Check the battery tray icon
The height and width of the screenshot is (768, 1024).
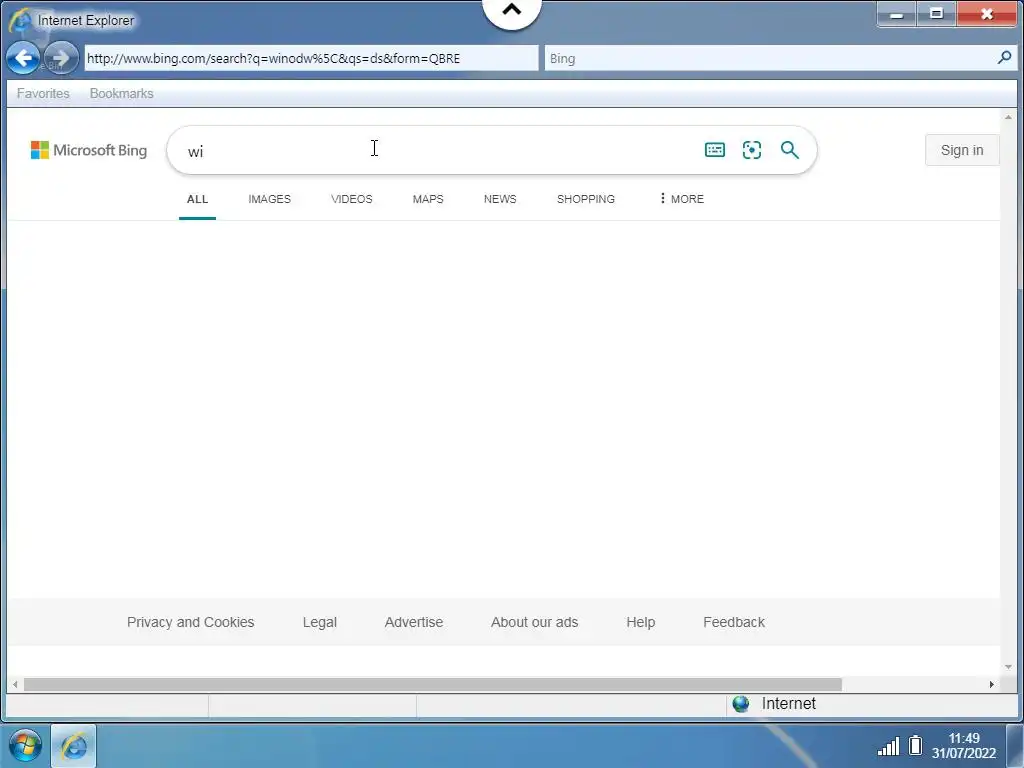(915, 745)
